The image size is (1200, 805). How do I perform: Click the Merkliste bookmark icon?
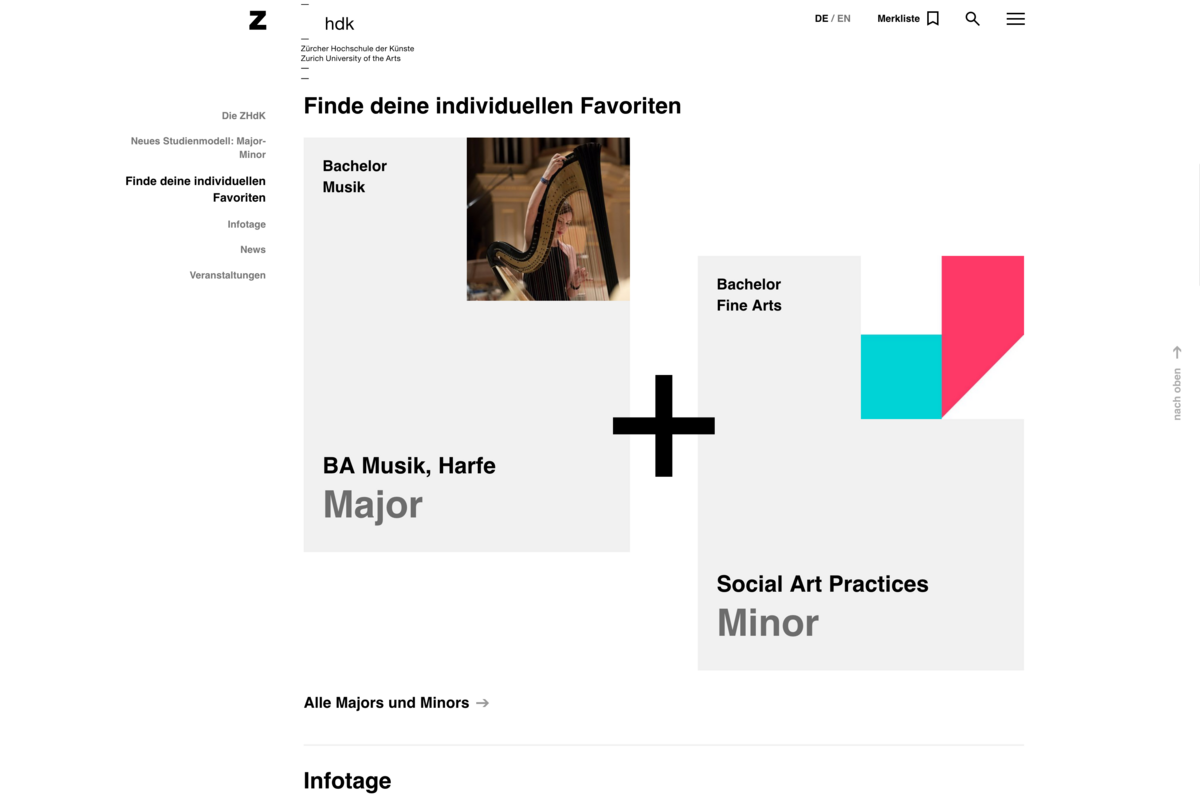933,19
